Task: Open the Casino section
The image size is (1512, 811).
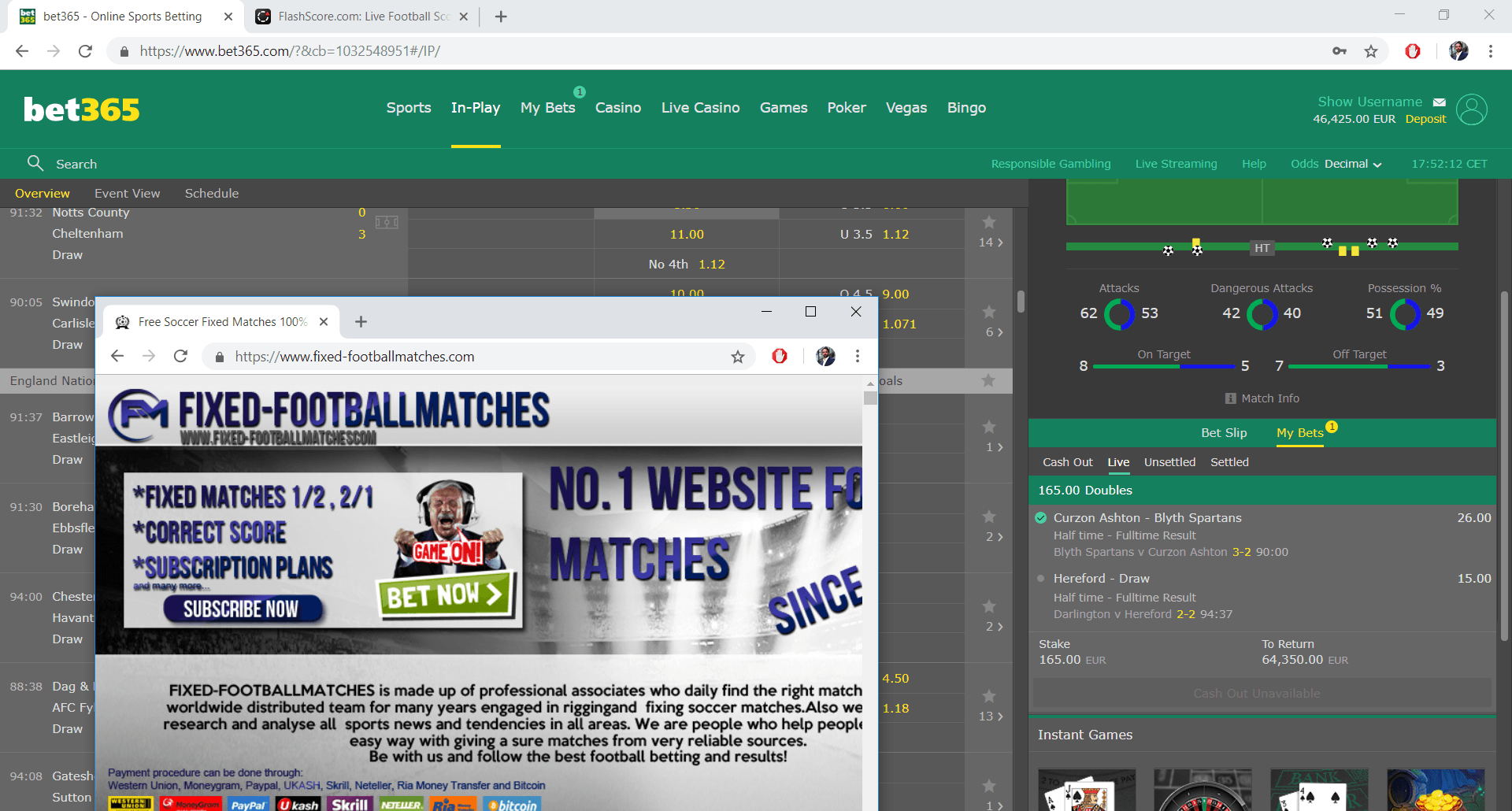Action: tap(618, 108)
